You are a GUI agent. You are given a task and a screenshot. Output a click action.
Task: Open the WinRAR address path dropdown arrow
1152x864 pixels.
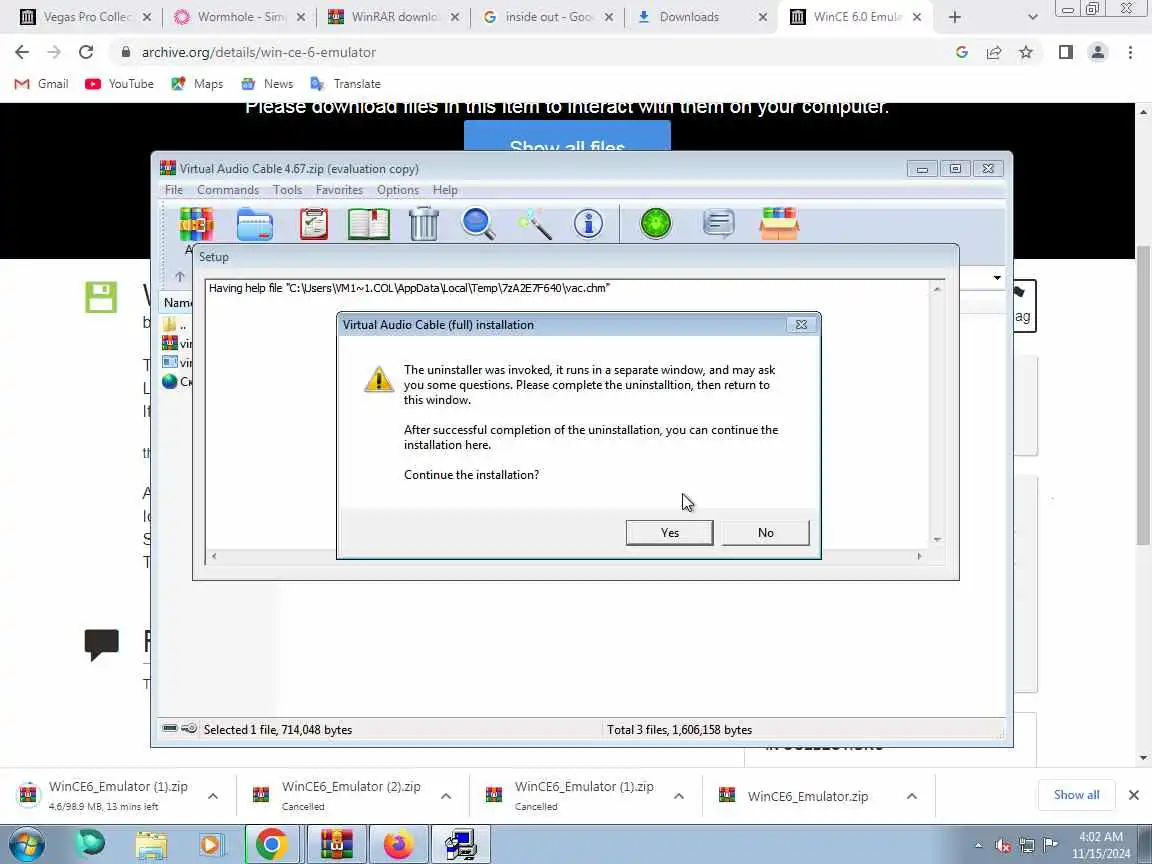(997, 278)
